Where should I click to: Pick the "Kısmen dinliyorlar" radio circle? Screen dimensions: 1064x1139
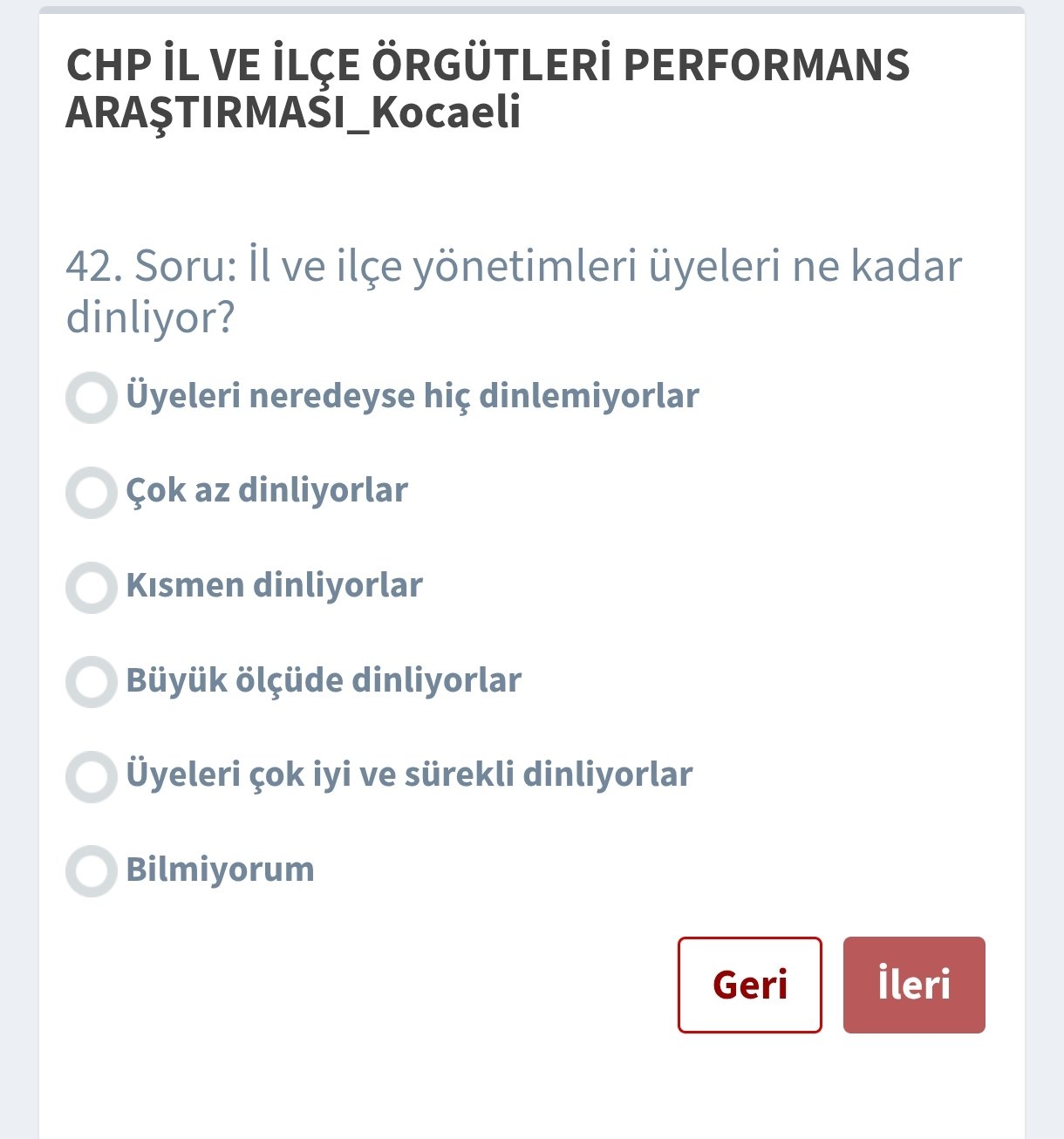point(92,587)
